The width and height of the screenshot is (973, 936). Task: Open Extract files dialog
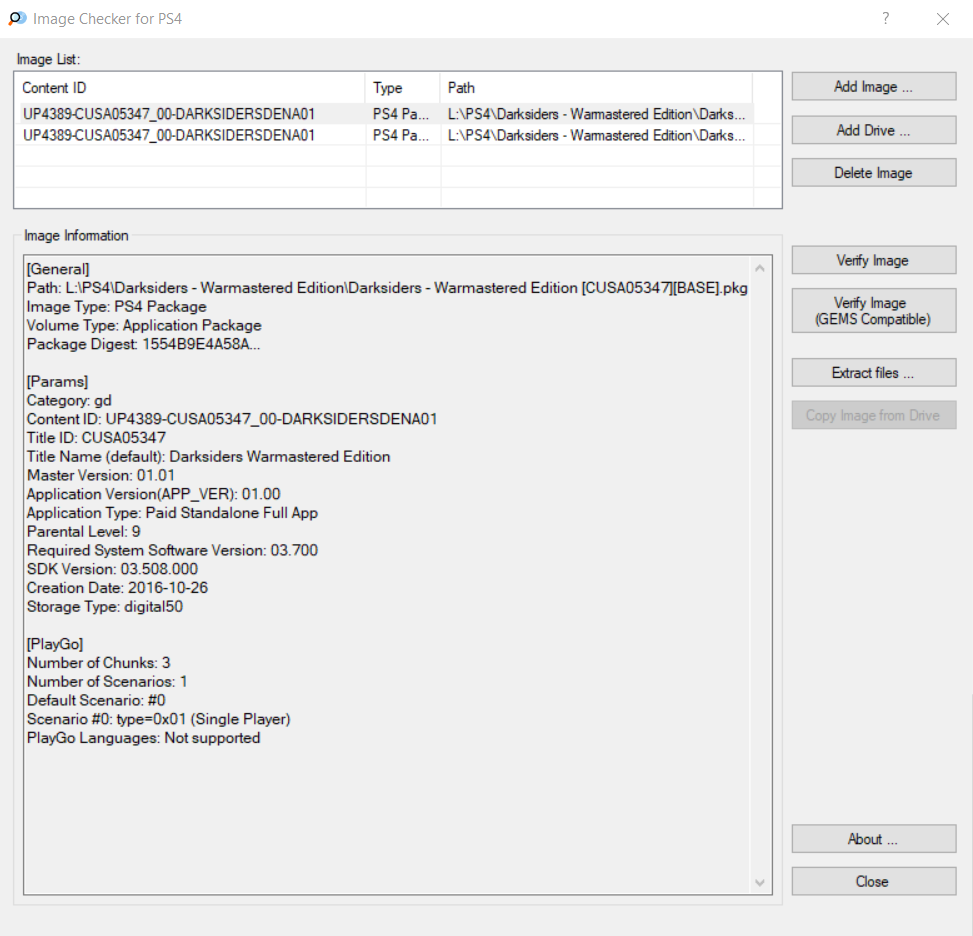(x=873, y=372)
